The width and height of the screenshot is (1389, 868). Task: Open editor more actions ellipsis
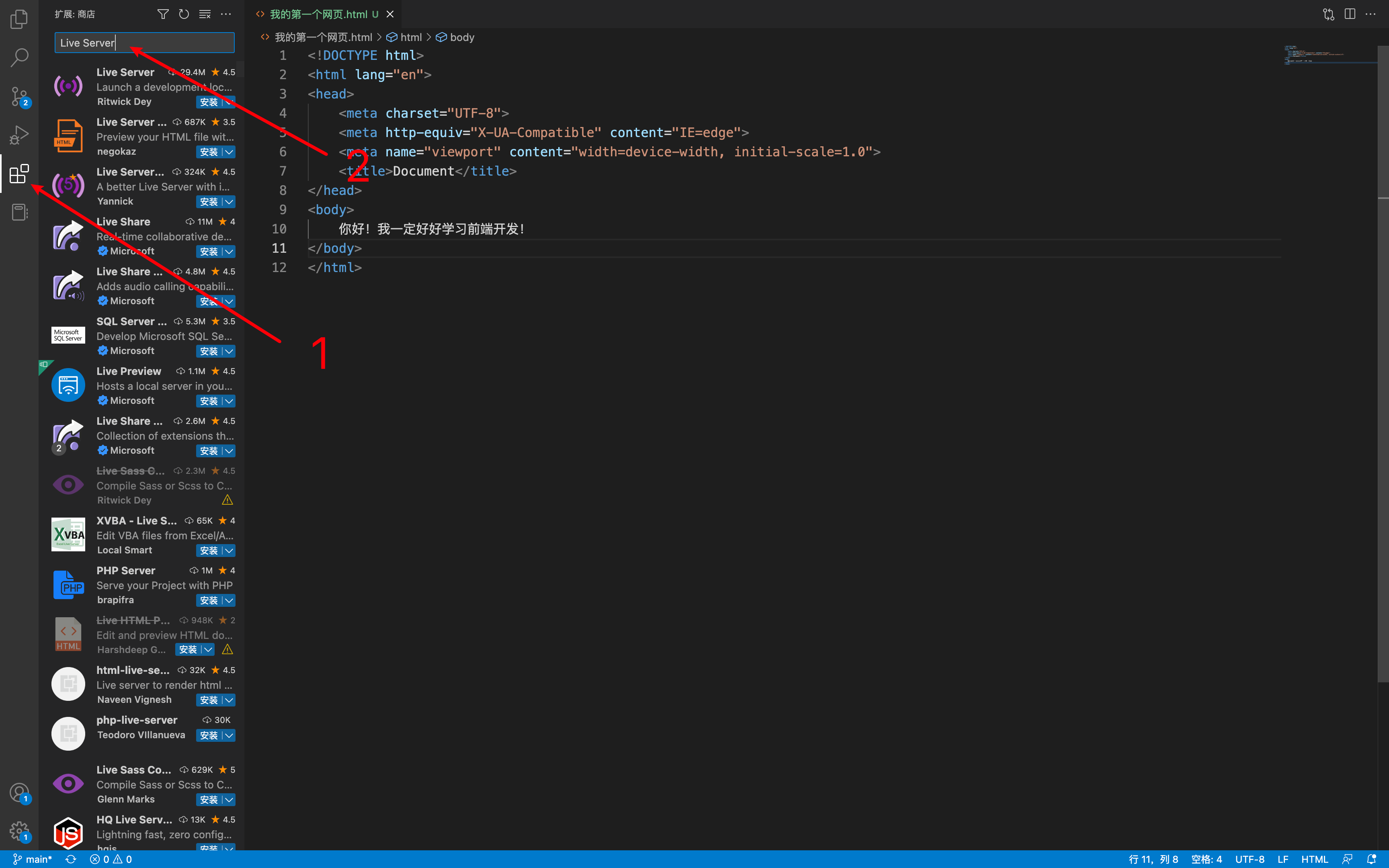1371,14
